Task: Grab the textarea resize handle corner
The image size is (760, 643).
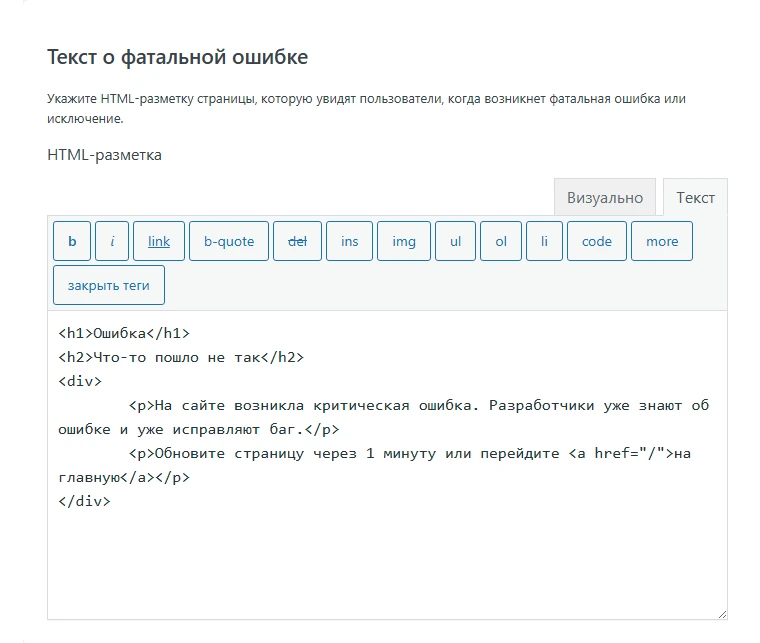Action: [721, 613]
